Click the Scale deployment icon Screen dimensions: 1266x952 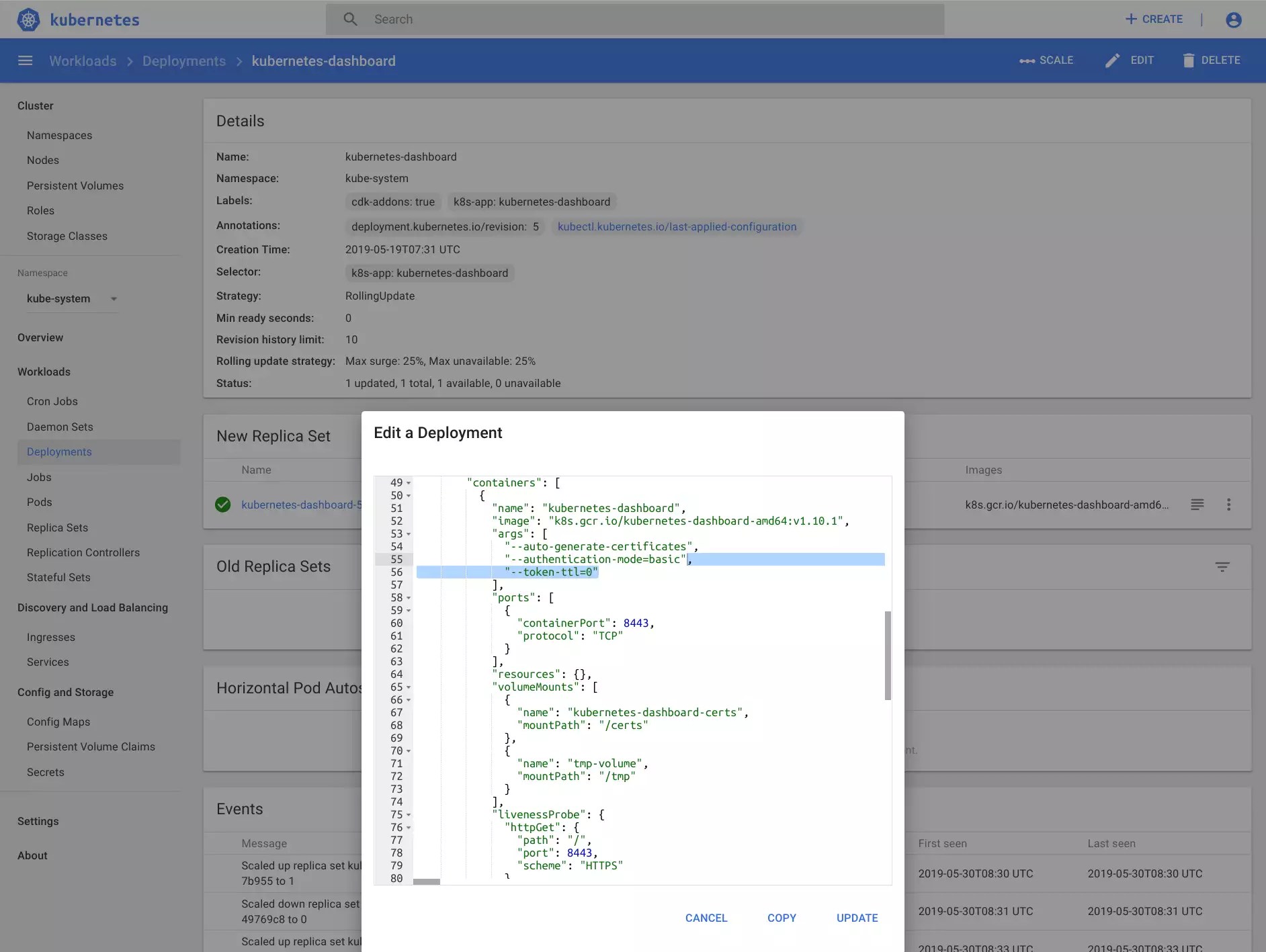click(x=1027, y=60)
